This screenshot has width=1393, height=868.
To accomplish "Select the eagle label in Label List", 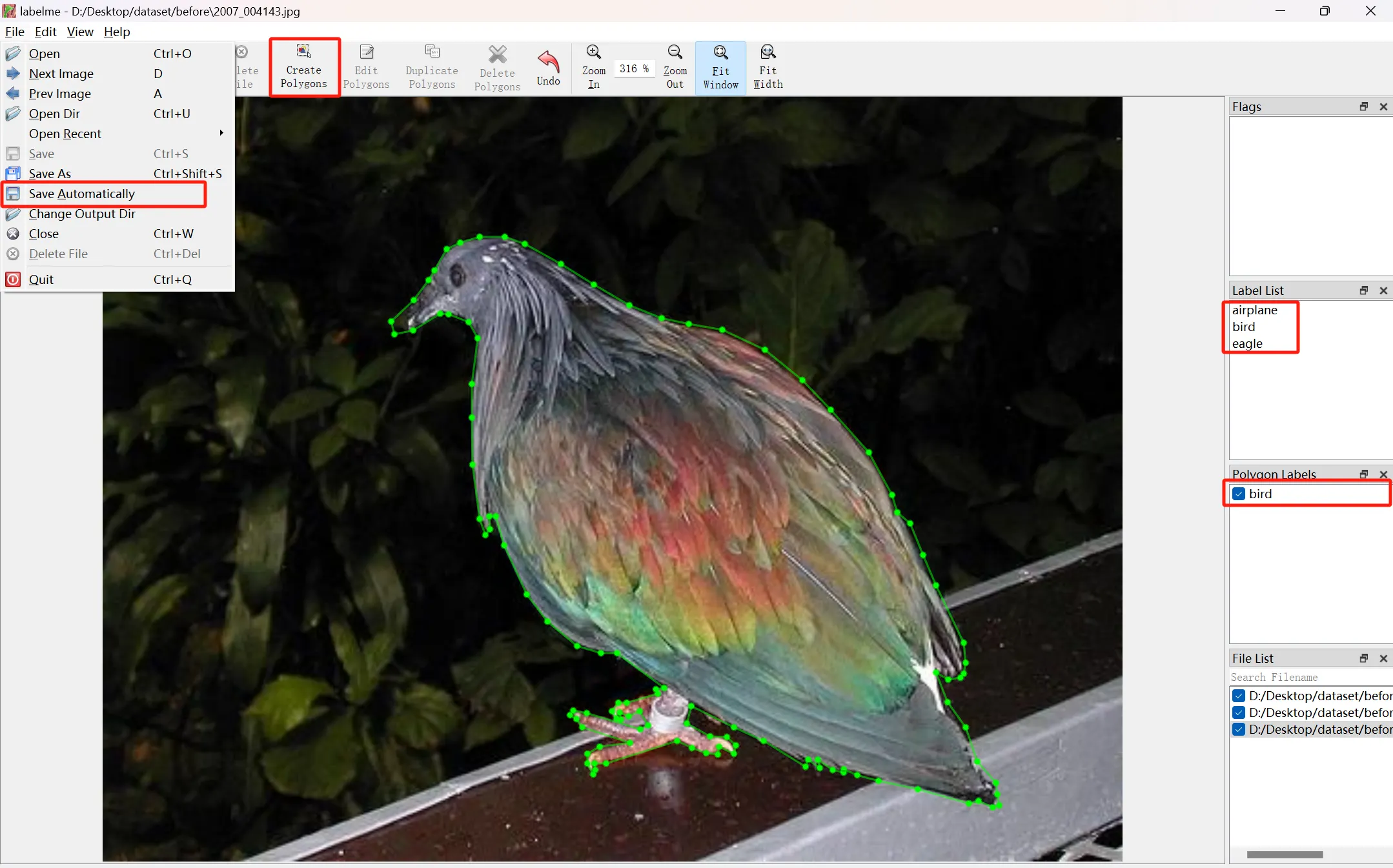I will point(1247,344).
